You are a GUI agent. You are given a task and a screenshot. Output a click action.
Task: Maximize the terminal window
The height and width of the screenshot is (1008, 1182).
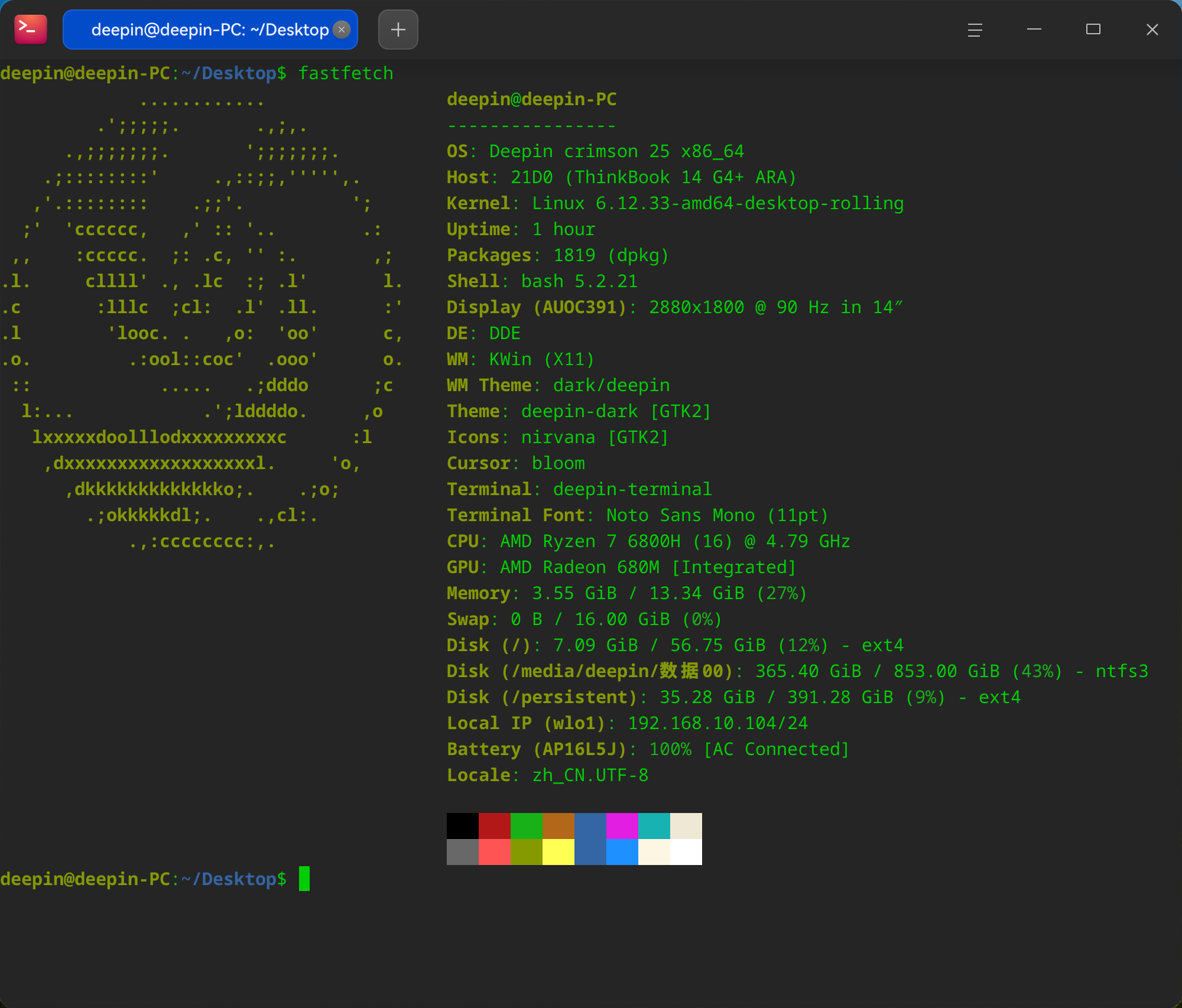point(1093,30)
